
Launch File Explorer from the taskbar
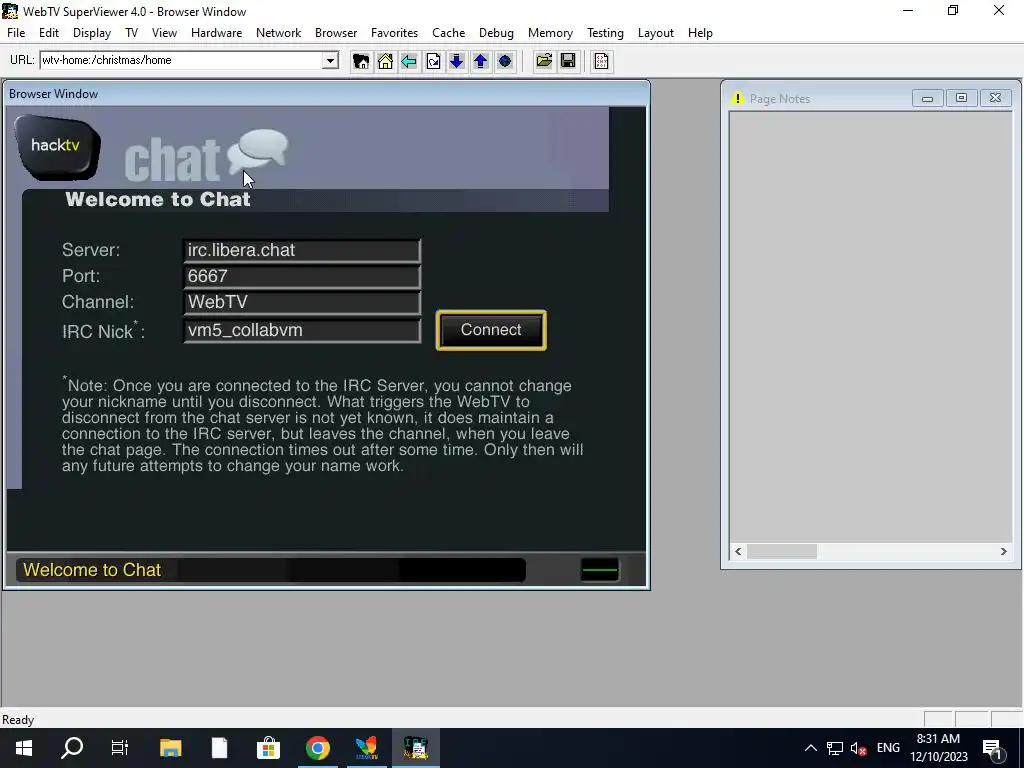tap(170, 748)
